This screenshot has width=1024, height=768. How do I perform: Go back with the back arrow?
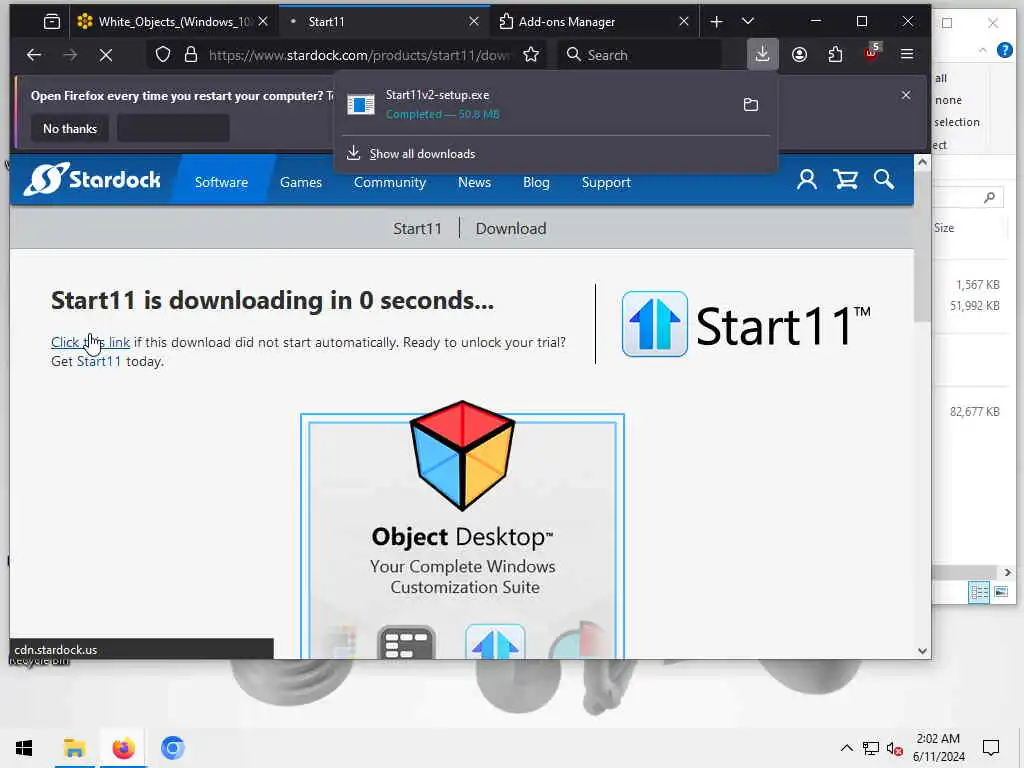tap(34, 55)
